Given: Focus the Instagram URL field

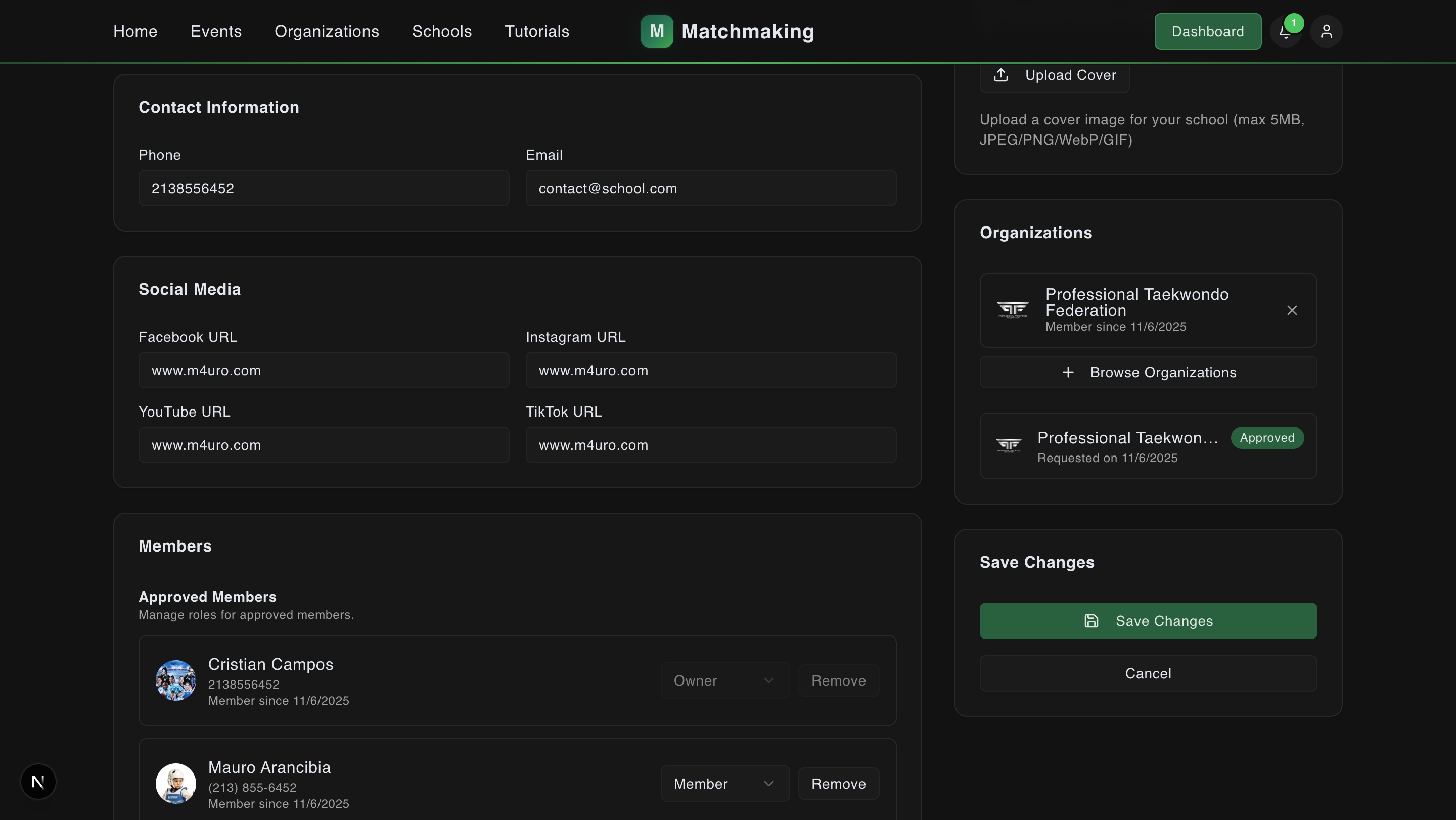Looking at the screenshot, I should click(x=710, y=370).
